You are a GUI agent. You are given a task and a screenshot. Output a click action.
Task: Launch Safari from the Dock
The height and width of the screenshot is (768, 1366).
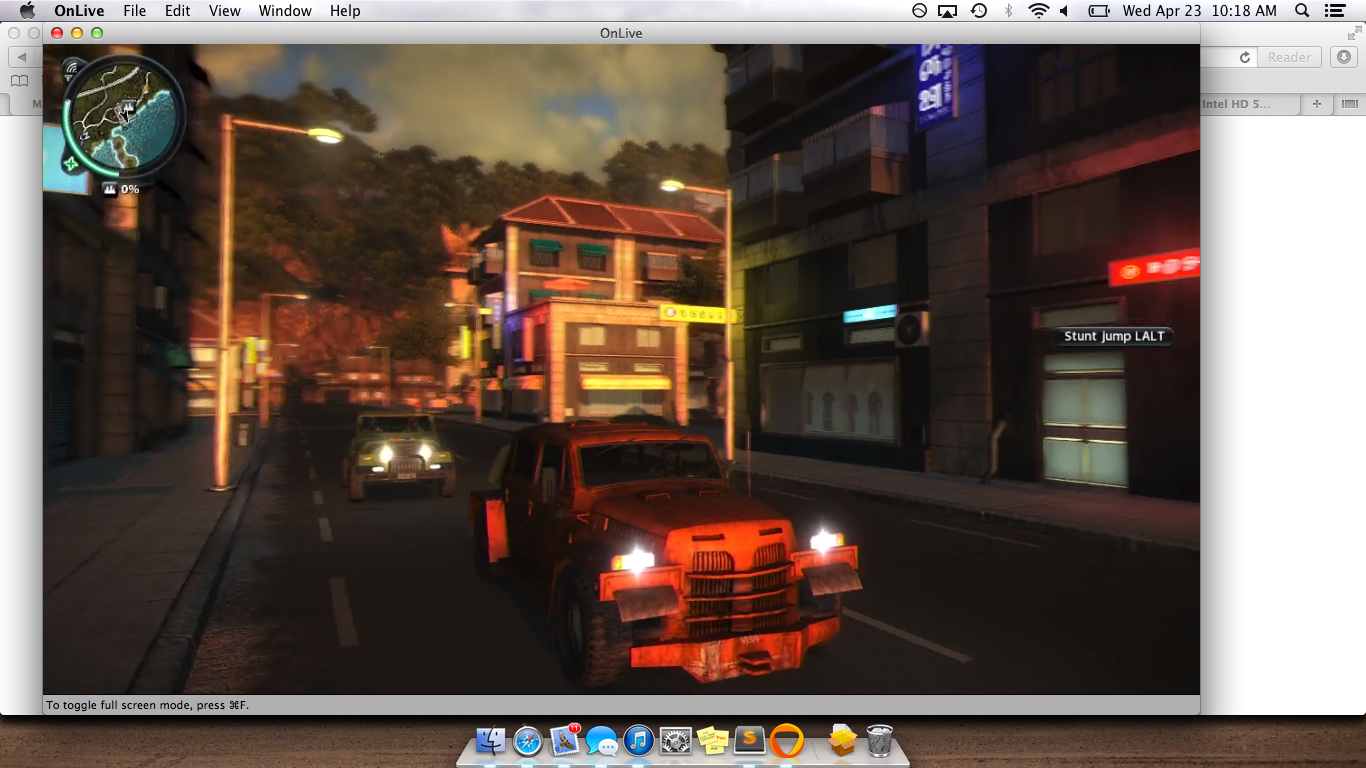528,741
